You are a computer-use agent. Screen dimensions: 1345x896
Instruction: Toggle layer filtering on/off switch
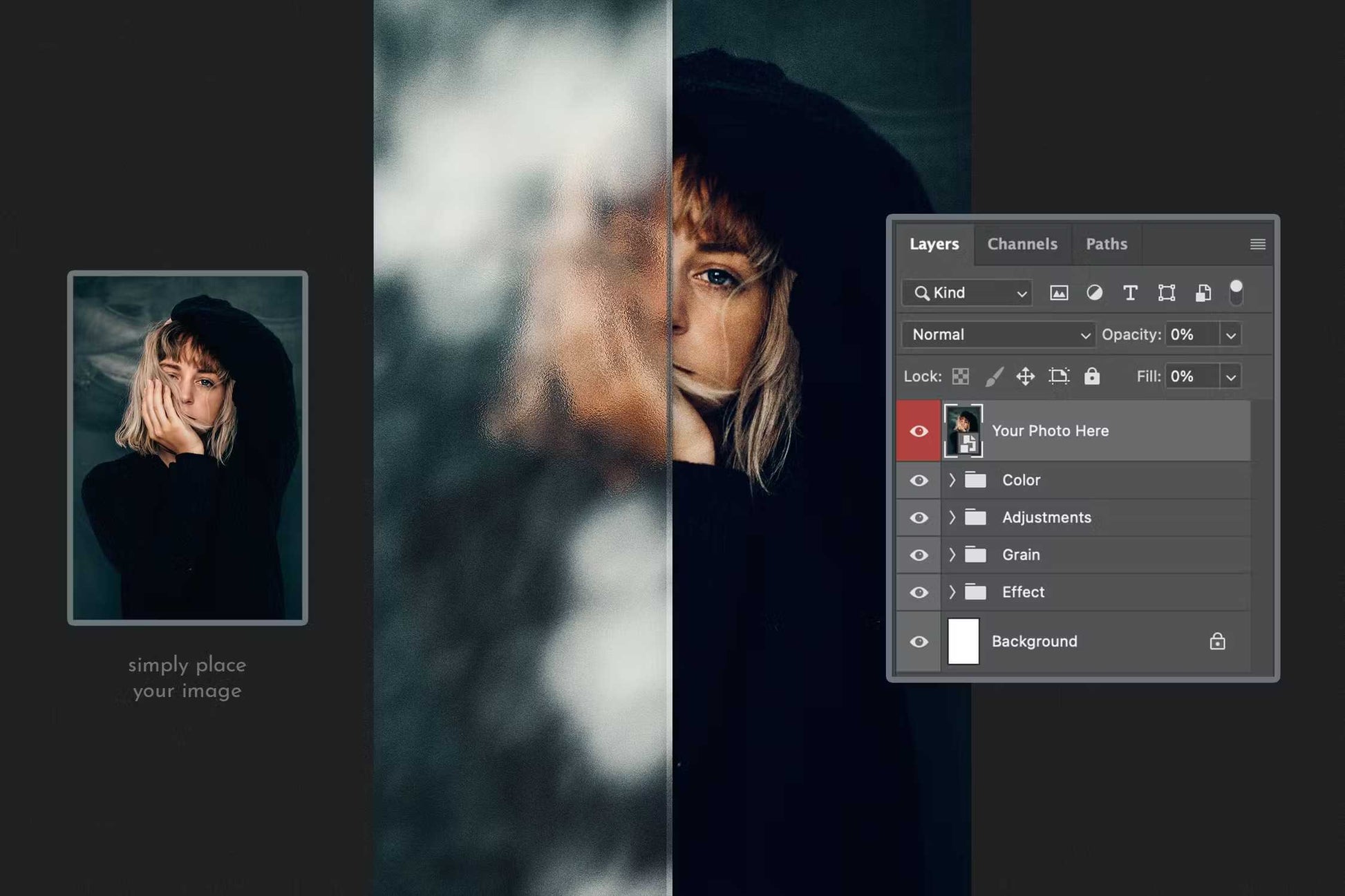[x=1236, y=292]
